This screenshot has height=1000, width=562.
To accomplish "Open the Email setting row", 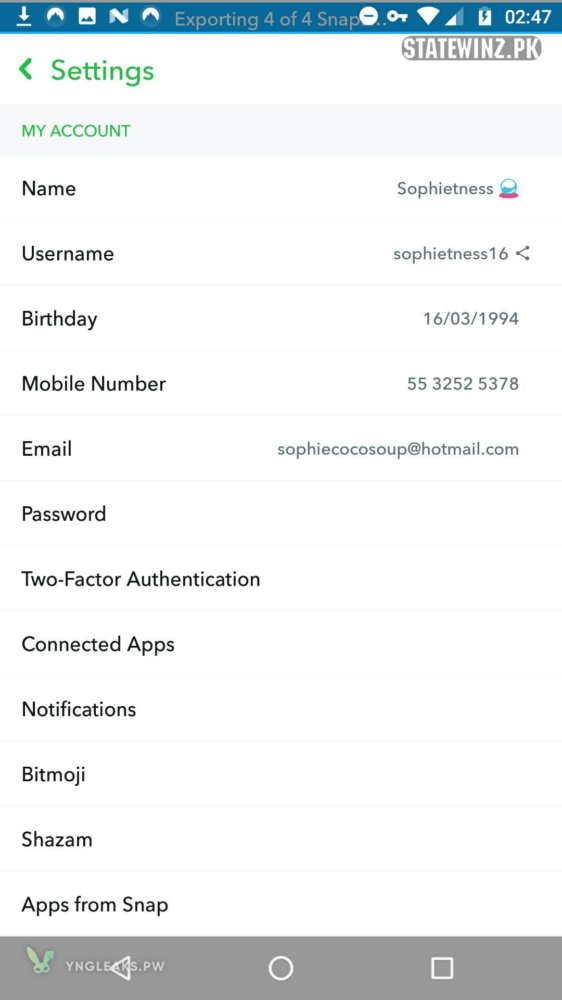I will (281, 448).
